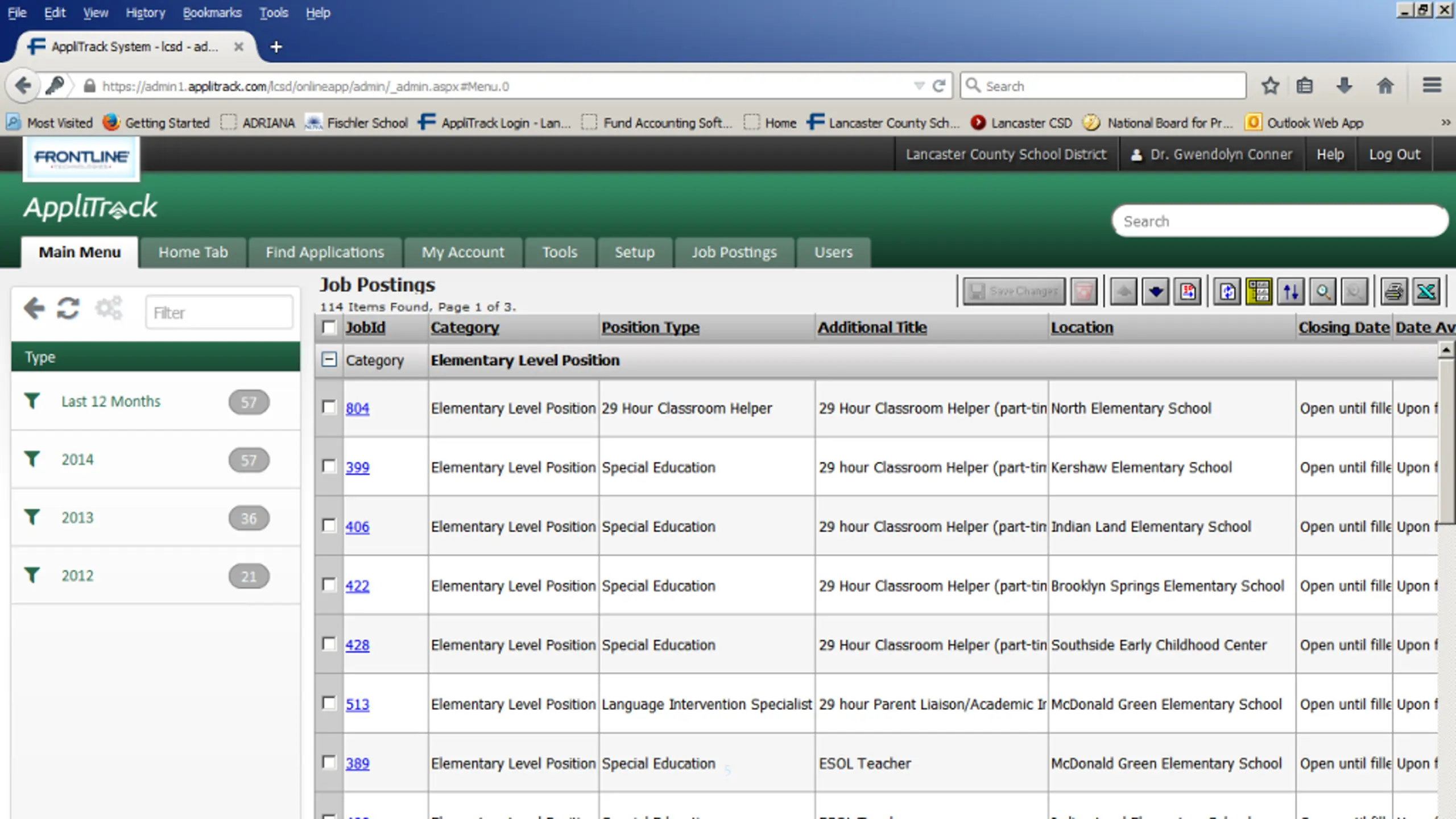The width and height of the screenshot is (1456, 819).
Task: Click the sidebar Filter input field
Action: (x=220, y=313)
